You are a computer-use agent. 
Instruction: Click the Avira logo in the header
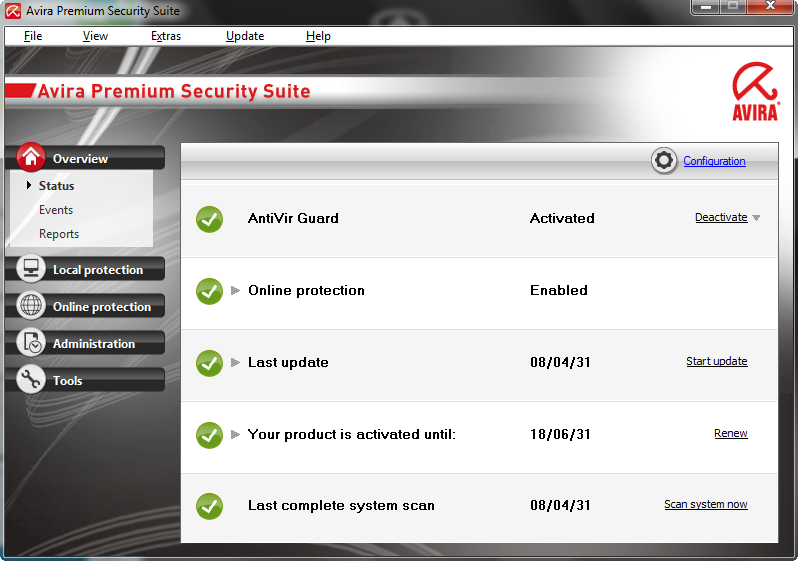point(755,92)
